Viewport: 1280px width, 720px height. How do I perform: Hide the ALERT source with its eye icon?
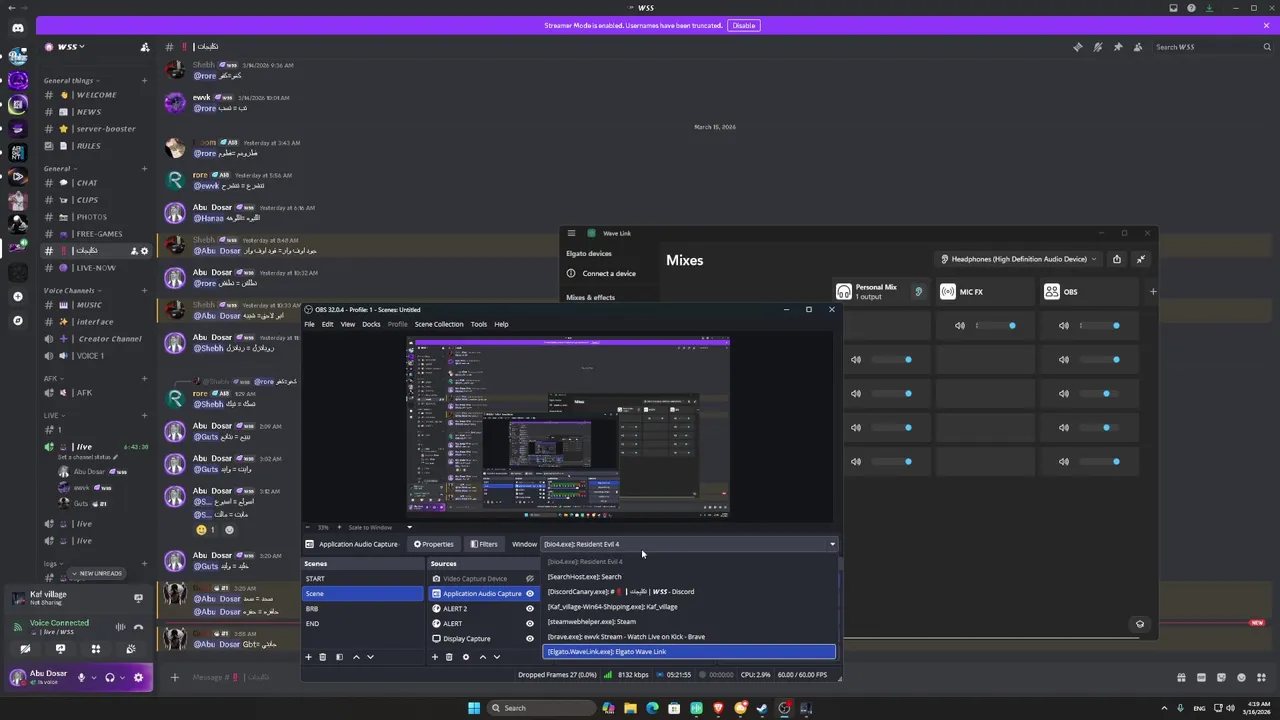point(530,624)
